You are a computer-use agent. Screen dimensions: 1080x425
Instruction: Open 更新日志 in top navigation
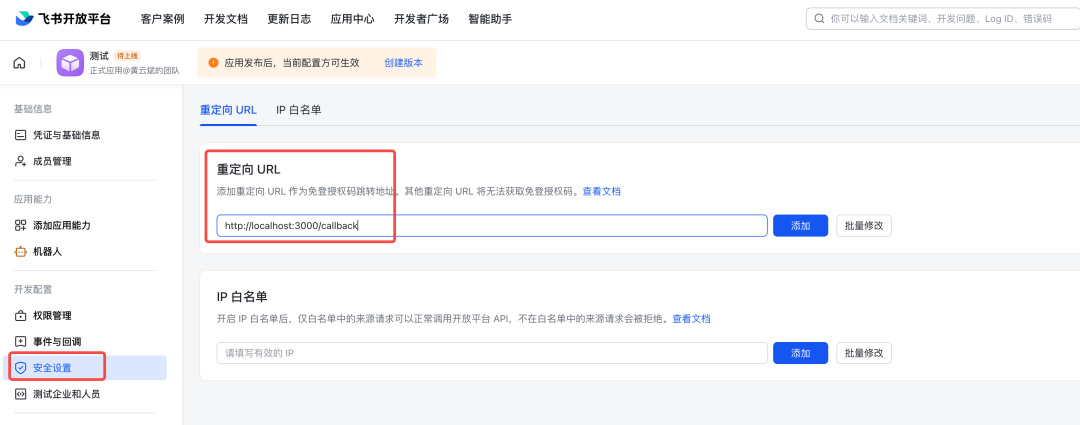[289, 19]
